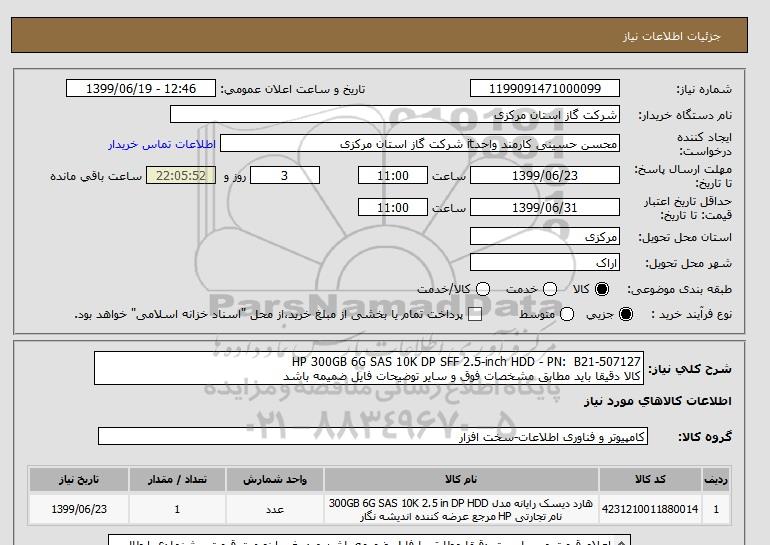Click the کد کالا column header
The image size is (770, 545).
pos(650,480)
